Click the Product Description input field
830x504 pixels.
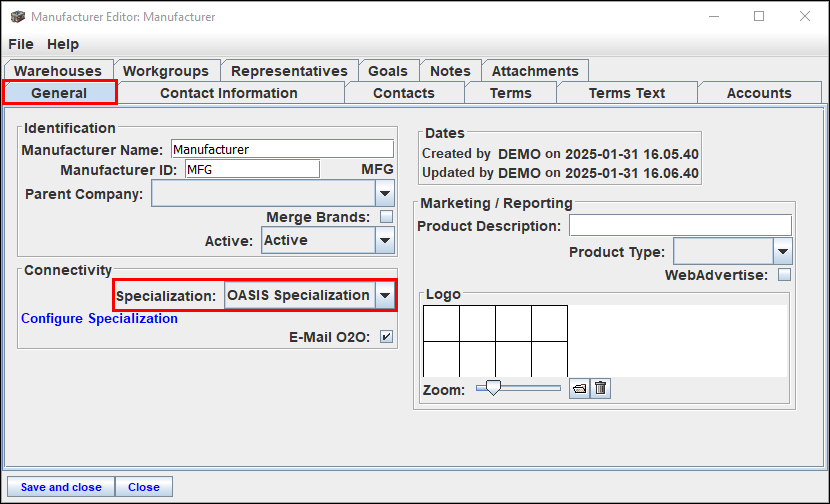point(680,225)
